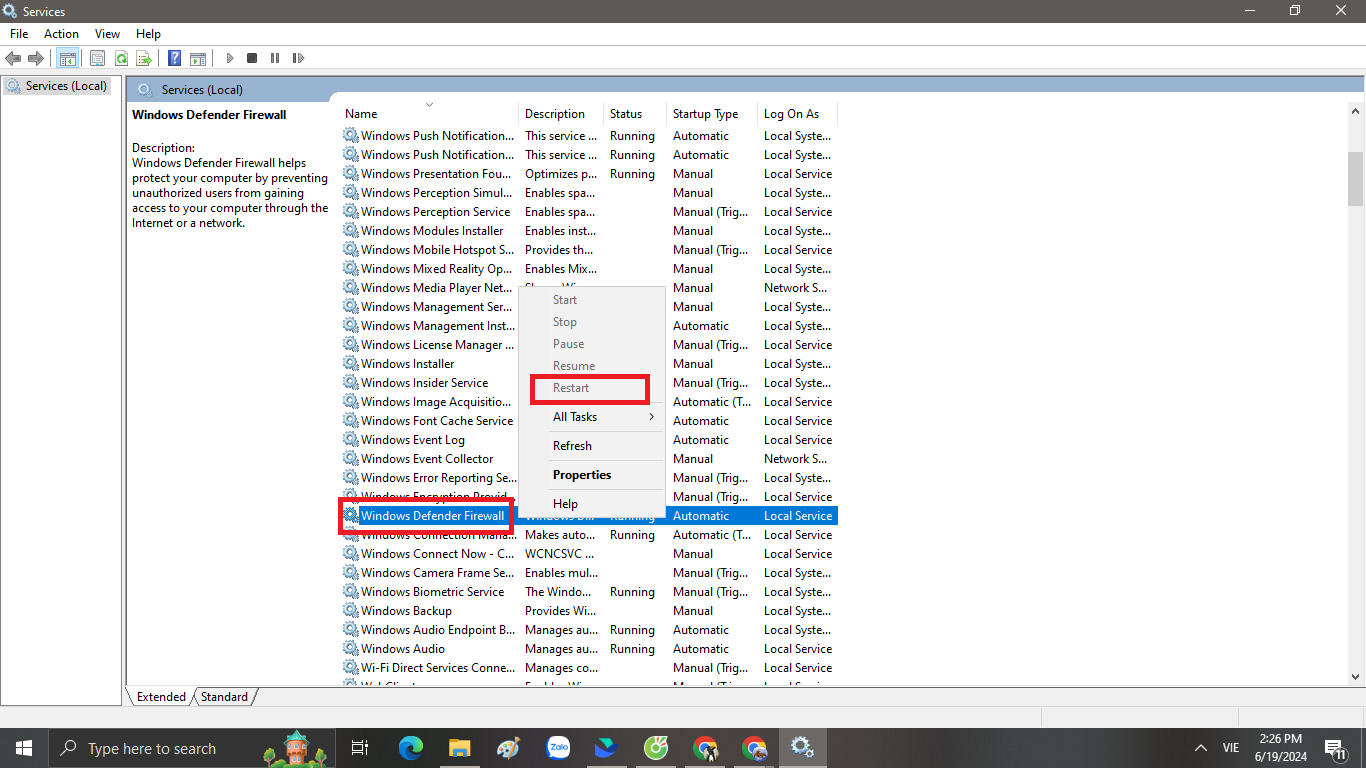Click the Forward arrow toolbar icon
This screenshot has width=1366, height=768.
click(x=36, y=58)
